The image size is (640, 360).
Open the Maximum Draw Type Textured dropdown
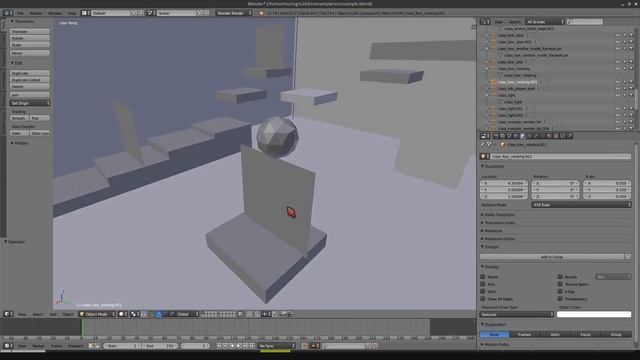(517, 314)
